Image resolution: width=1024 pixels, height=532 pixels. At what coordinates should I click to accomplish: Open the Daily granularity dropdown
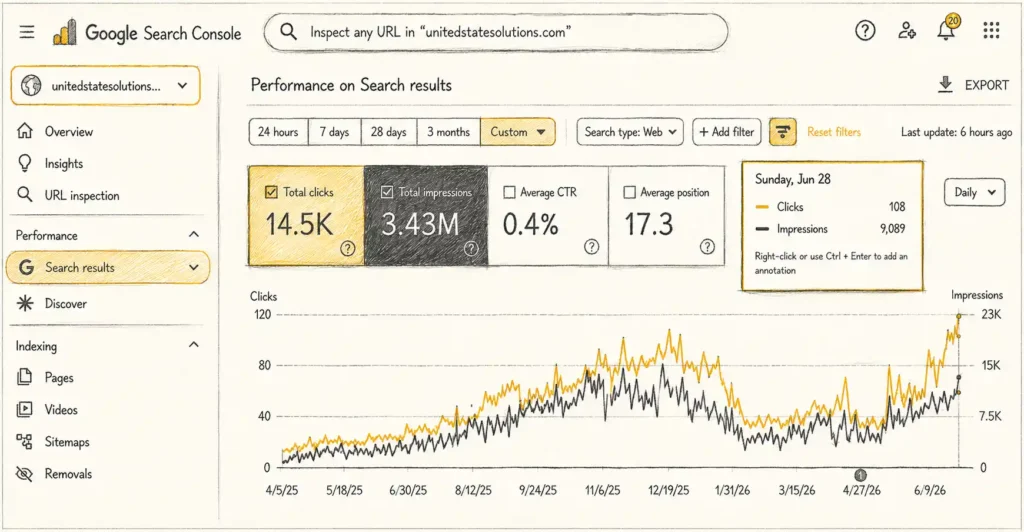click(x=974, y=193)
